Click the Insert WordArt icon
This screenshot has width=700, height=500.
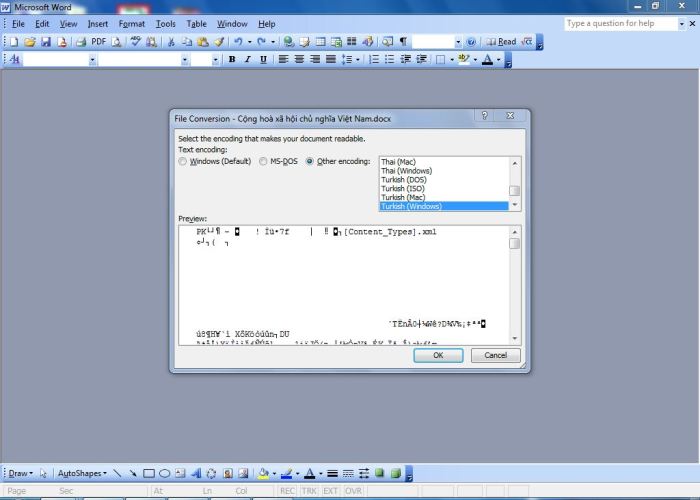(196, 474)
